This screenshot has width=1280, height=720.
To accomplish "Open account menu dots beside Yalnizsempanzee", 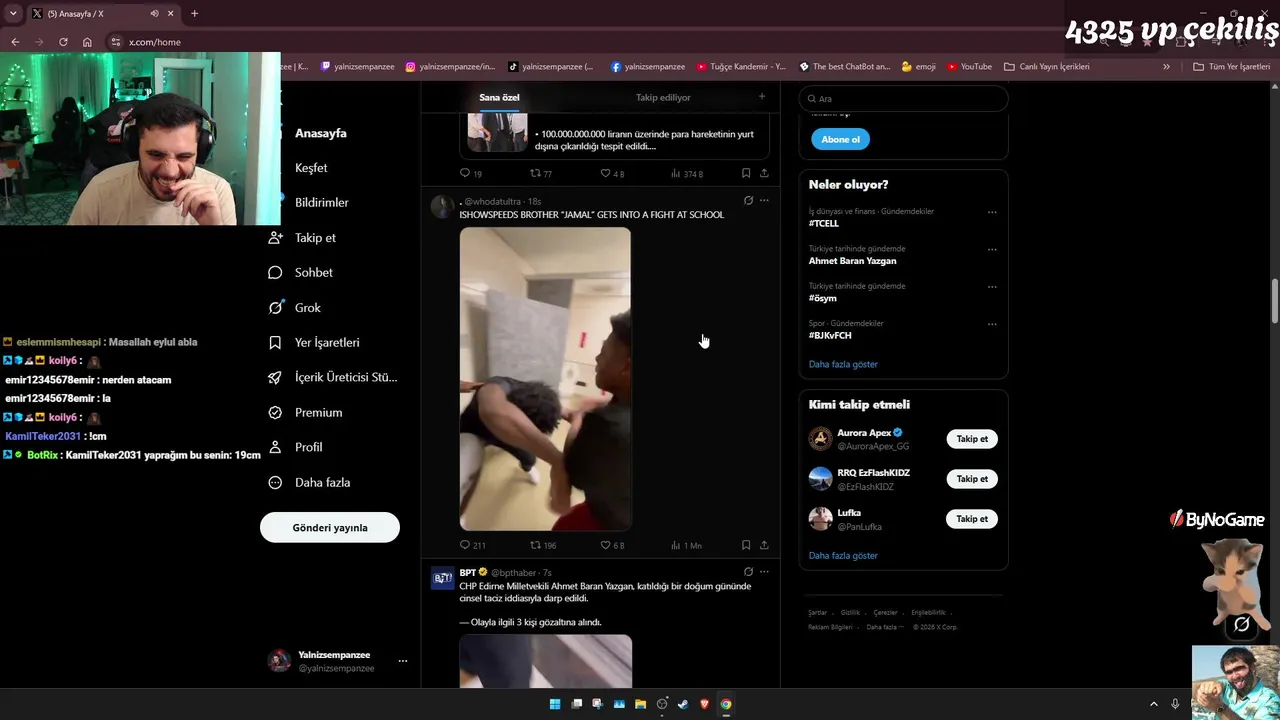I will click(x=403, y=661).
